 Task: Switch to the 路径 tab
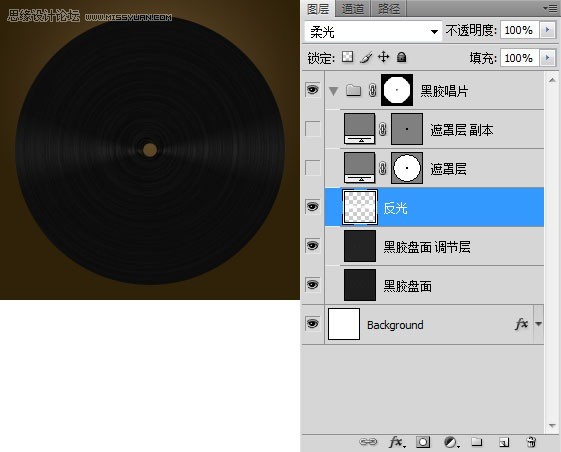click(389, 9)
